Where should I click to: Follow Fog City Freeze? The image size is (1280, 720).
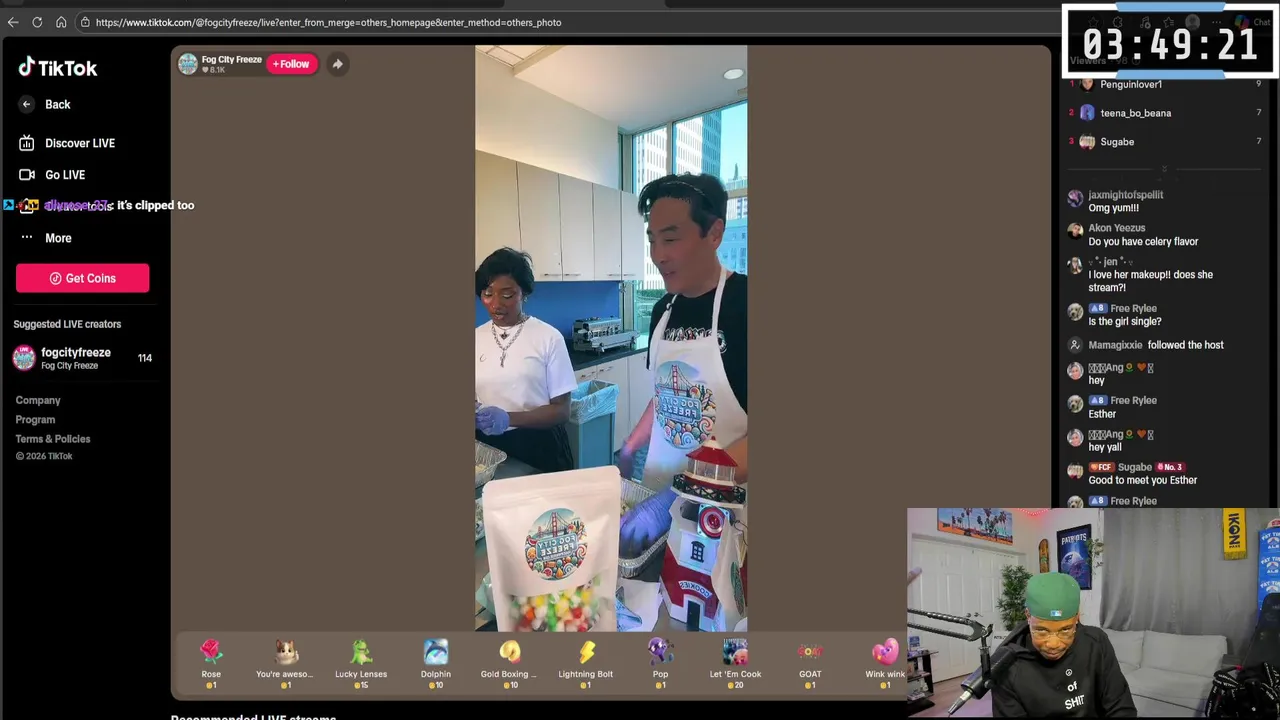[x=291, y=64]
